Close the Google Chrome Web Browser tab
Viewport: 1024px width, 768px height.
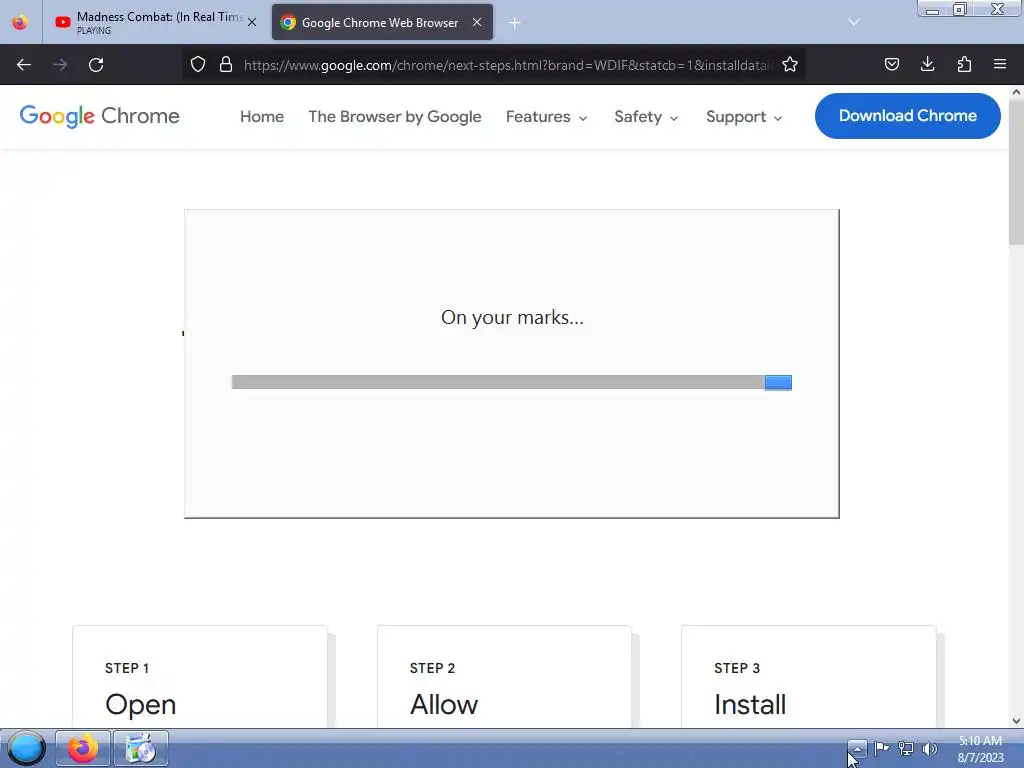click(x=477, y=22)
